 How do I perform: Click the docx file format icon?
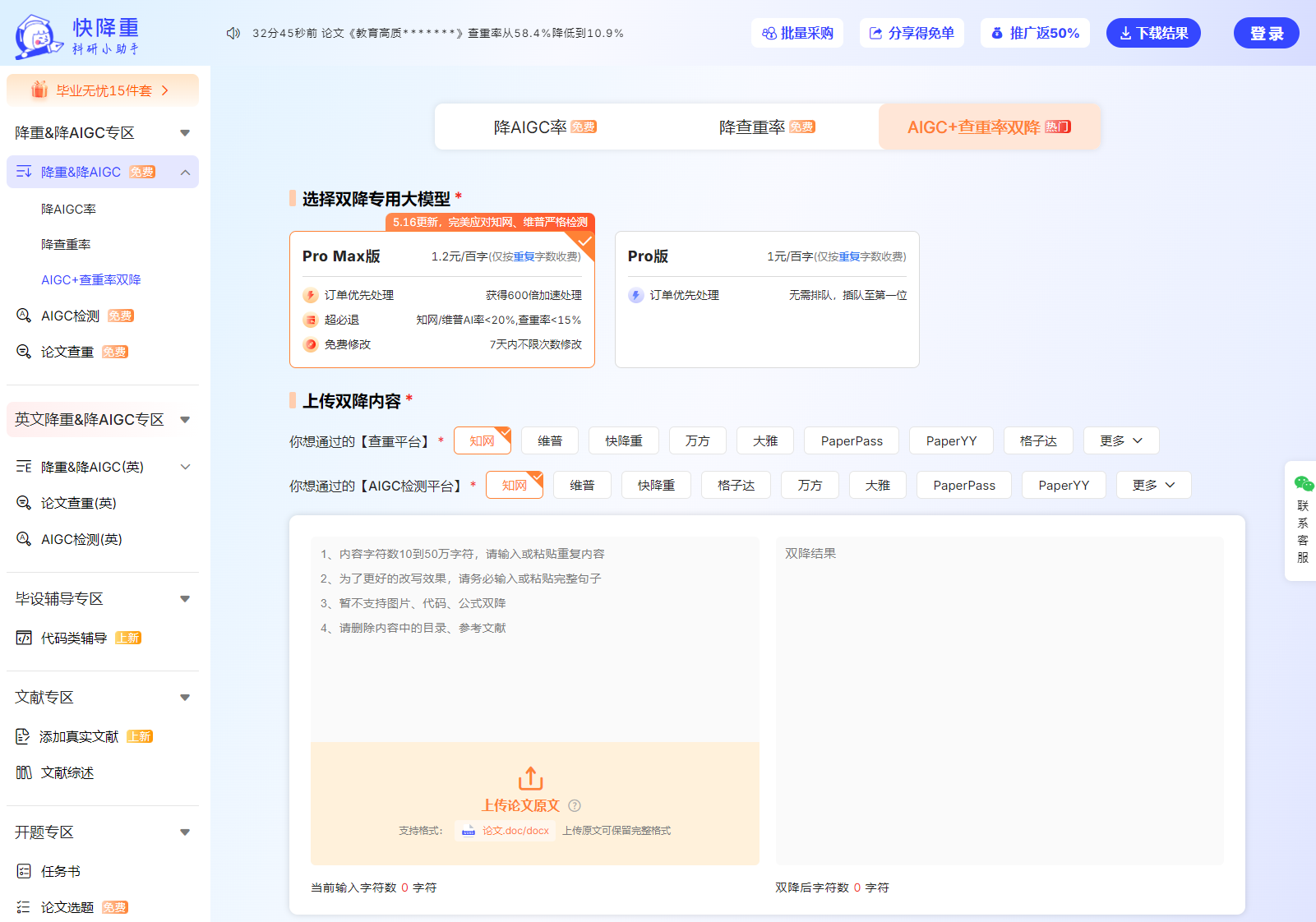tap(469, 831)
